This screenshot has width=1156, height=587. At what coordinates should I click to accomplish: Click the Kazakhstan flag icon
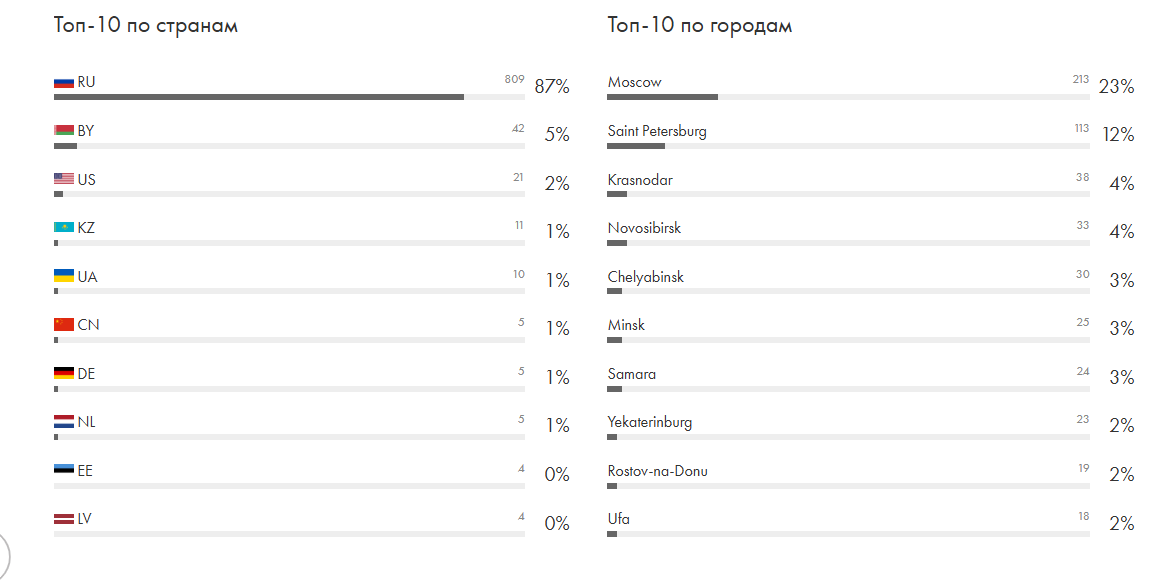(64, 228)
